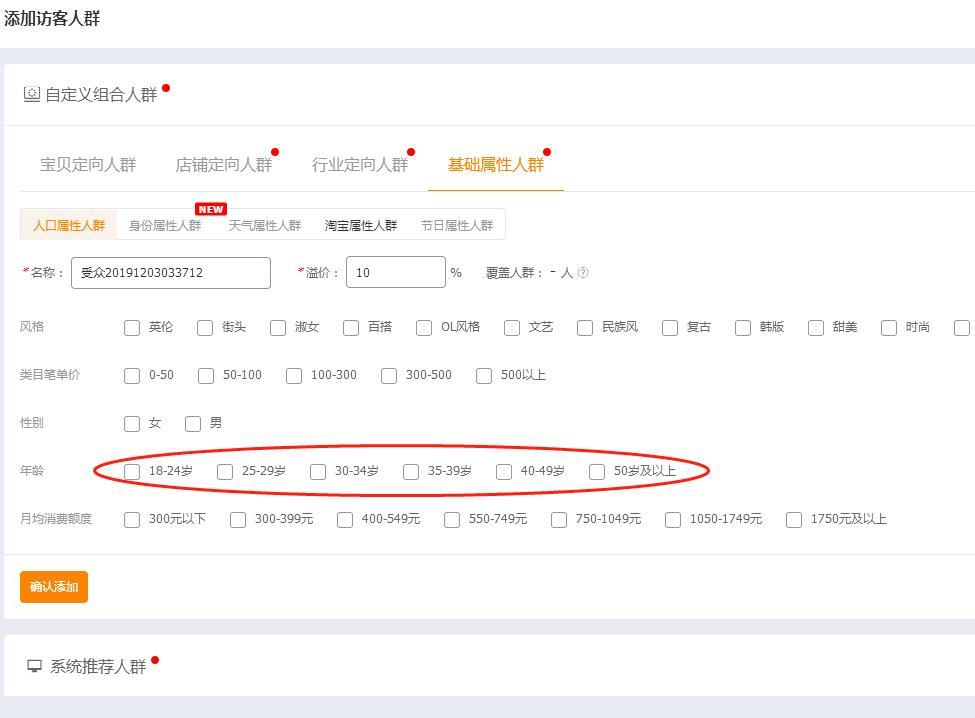Select the 行业定向人群 tab
Screen dimensions: 975x718
[x=359, y=165]
